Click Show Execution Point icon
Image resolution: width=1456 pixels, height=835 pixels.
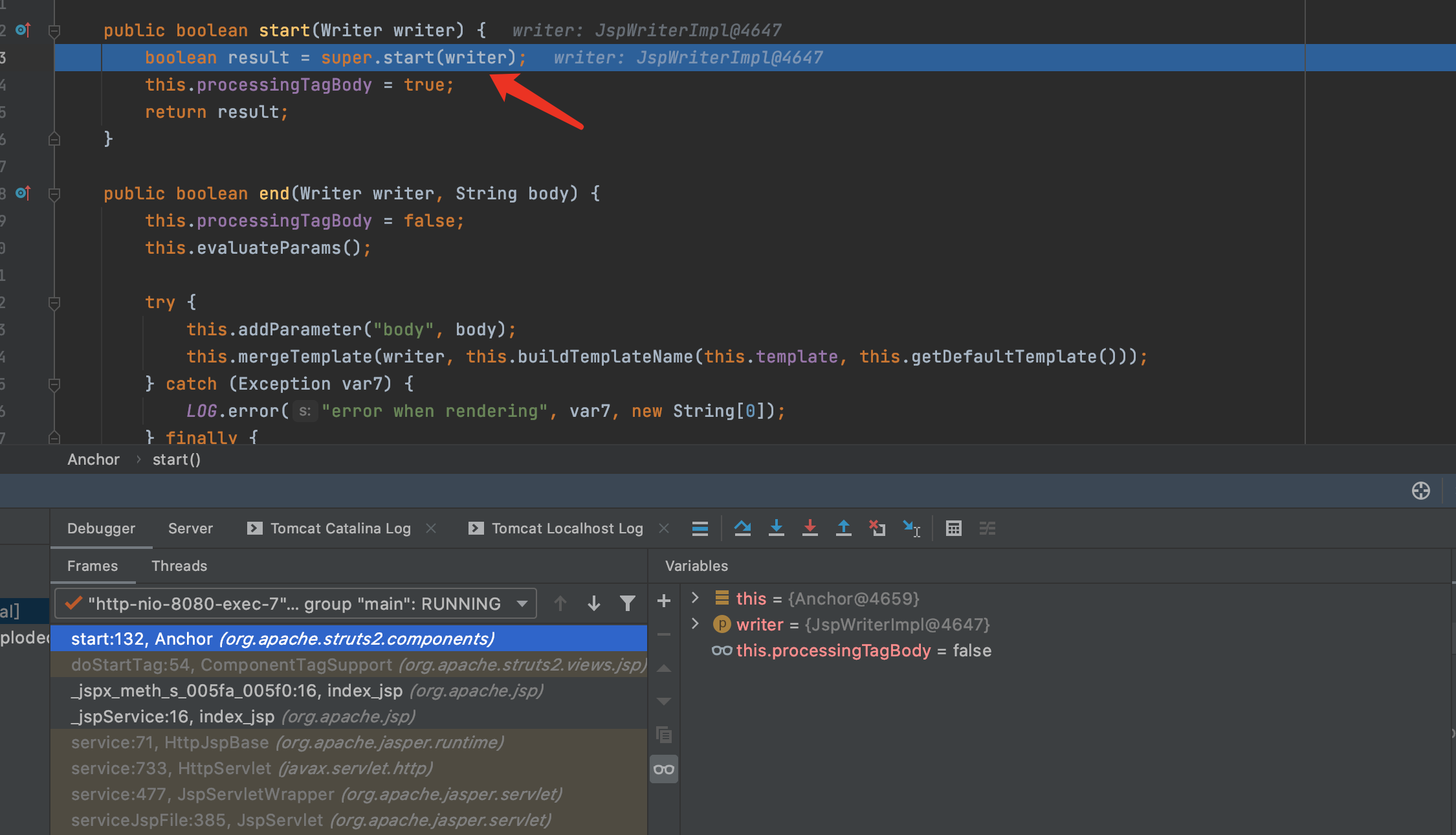tap(700, 529)
